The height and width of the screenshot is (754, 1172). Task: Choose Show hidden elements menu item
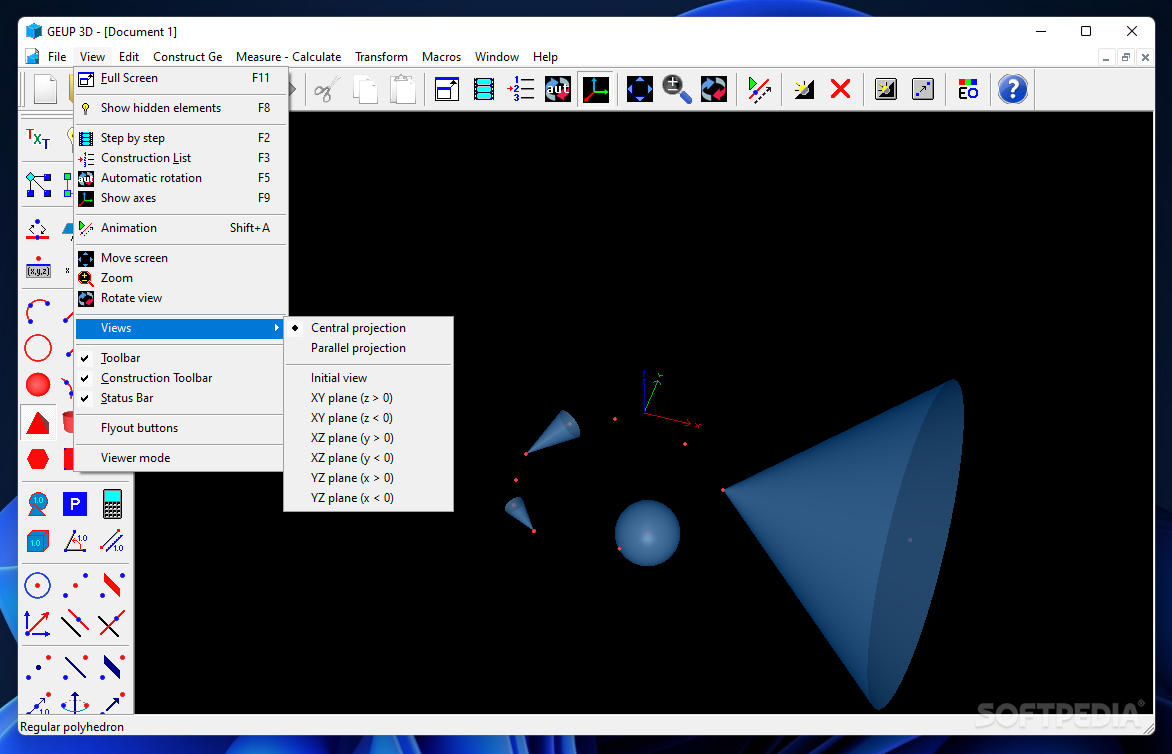[179, 108]
